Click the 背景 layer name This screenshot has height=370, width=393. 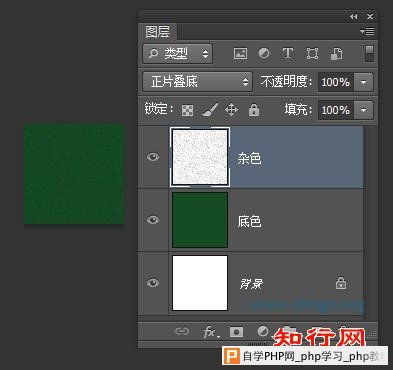251,284
